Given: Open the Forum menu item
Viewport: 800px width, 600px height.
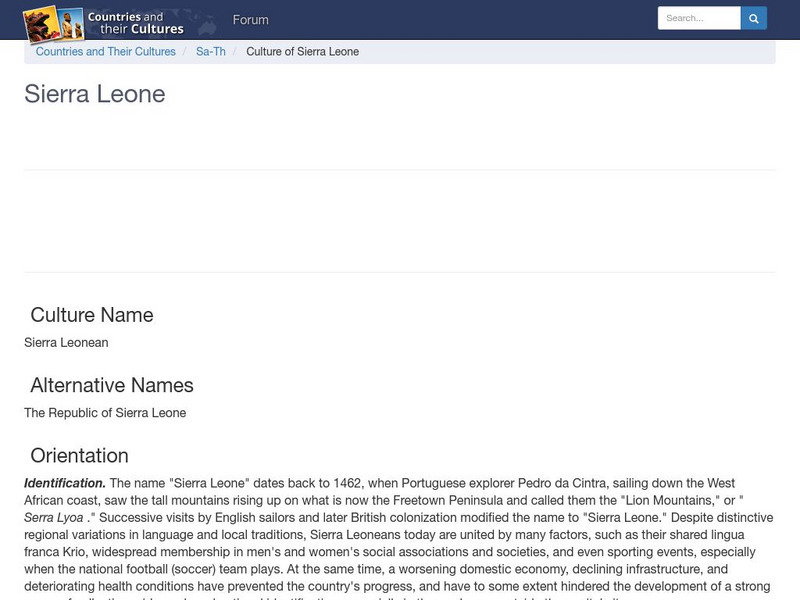Looking at the screenshot, I should [250, 19].
